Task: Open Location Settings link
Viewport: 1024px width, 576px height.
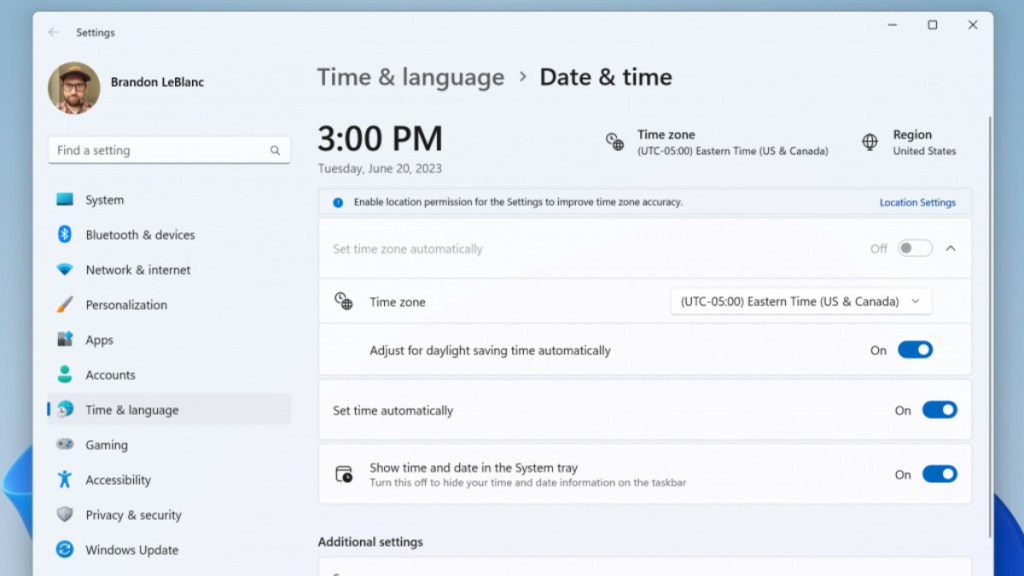Action: pyautogui.click(x=917, y=202)
